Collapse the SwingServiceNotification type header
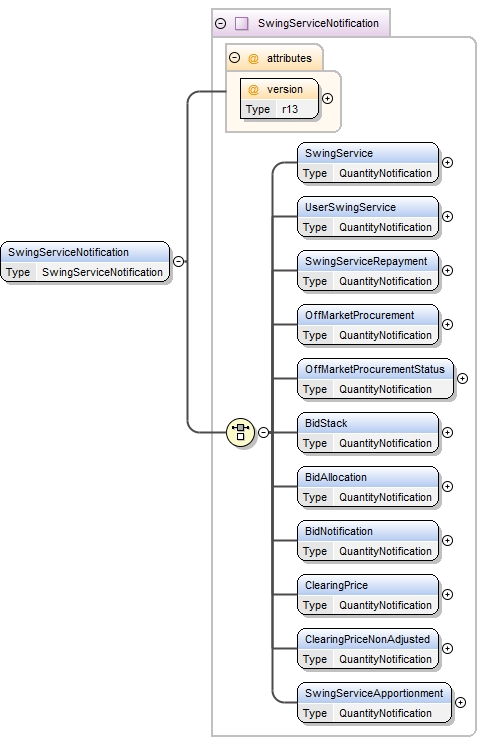This screenshot has height=738, width=478. click(x=220, y=23)
